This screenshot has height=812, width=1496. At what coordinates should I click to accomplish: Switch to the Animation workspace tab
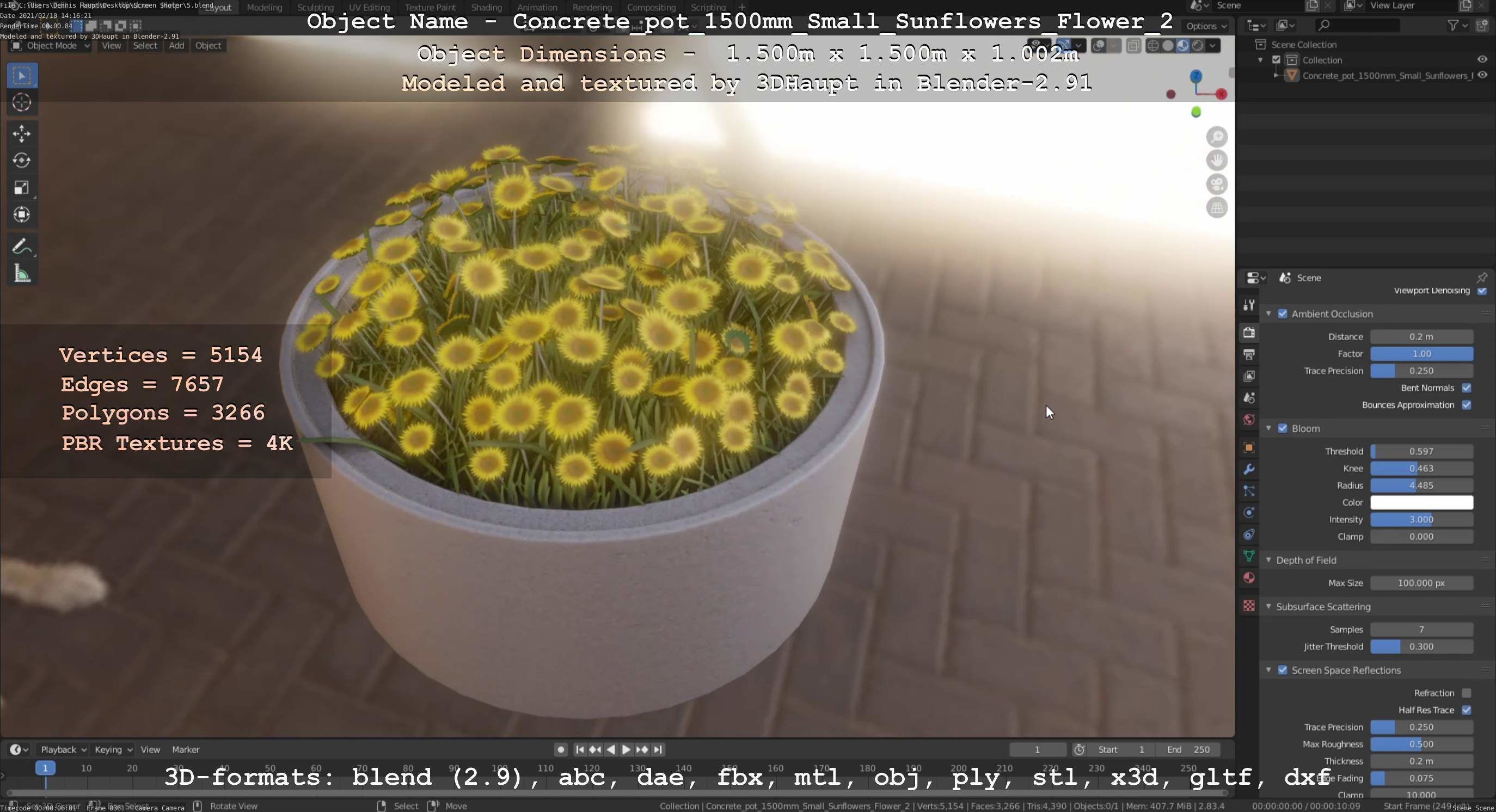point(537,8)
